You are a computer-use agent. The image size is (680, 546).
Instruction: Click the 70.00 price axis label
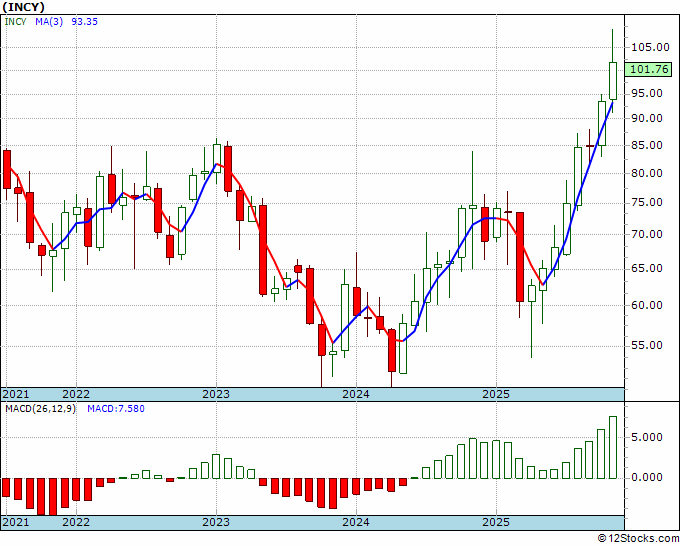647,234
